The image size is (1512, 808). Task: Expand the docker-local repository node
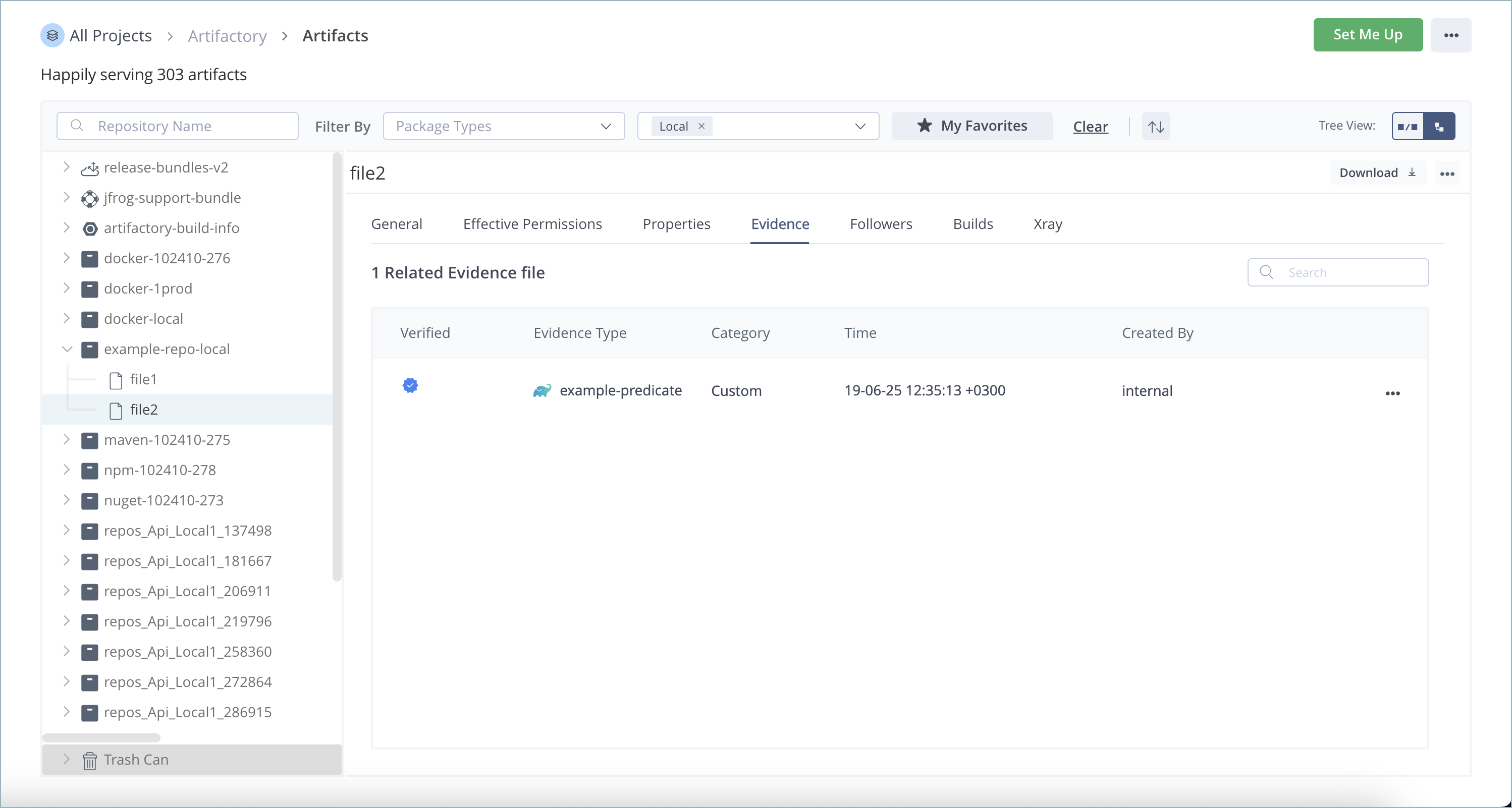pos(67,319)
